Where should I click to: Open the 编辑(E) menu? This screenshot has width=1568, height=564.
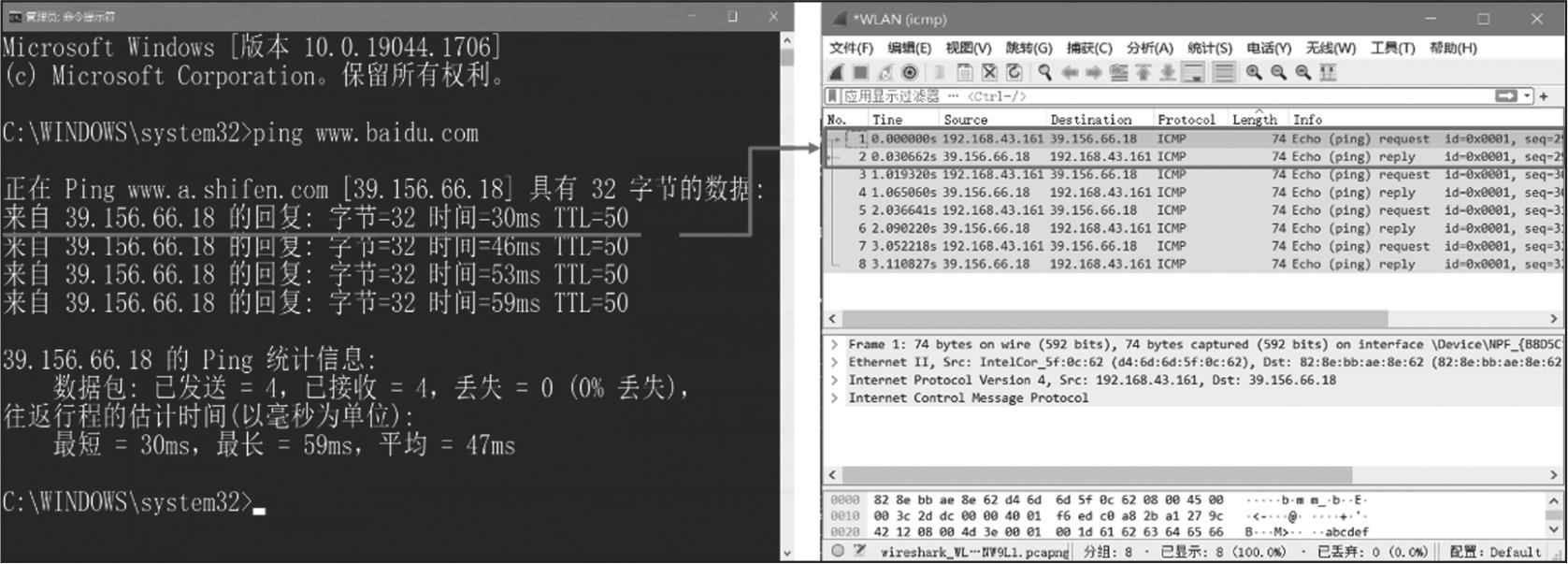pyautogui.click(x=909, y=48)
